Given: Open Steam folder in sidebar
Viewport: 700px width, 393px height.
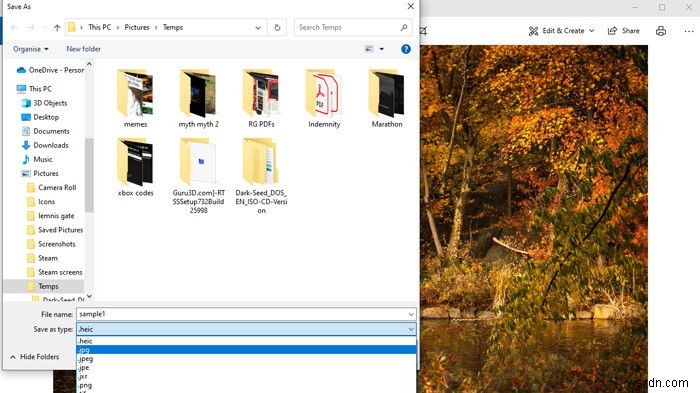Looking at the screenshot, I should [42, 258].
